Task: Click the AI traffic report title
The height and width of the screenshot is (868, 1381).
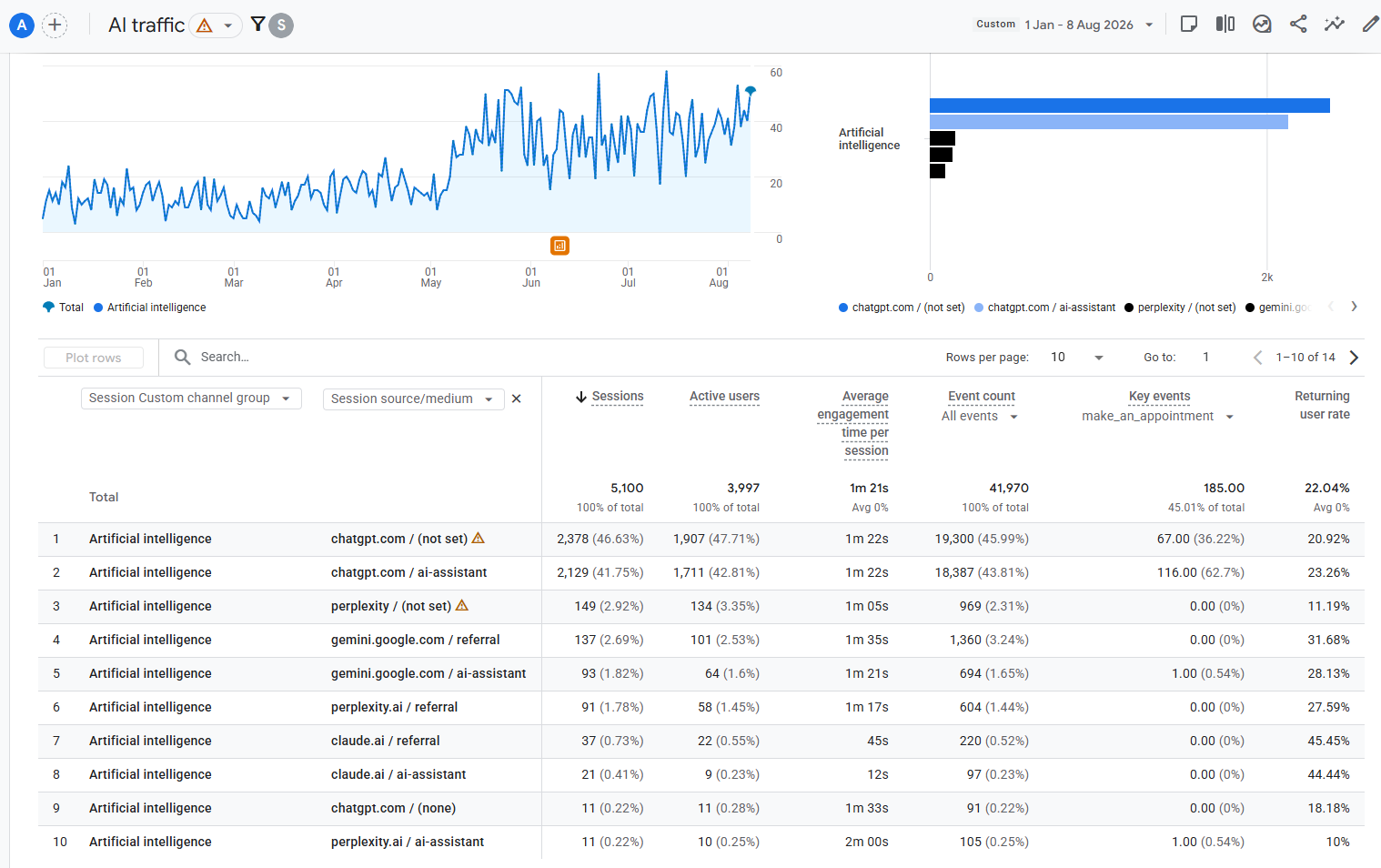Action: click(146, 25)
